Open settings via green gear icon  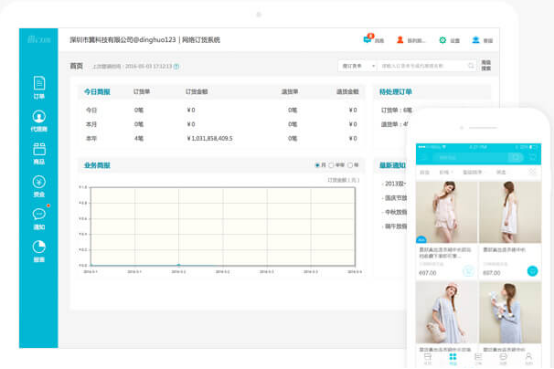tap(442, 40)
